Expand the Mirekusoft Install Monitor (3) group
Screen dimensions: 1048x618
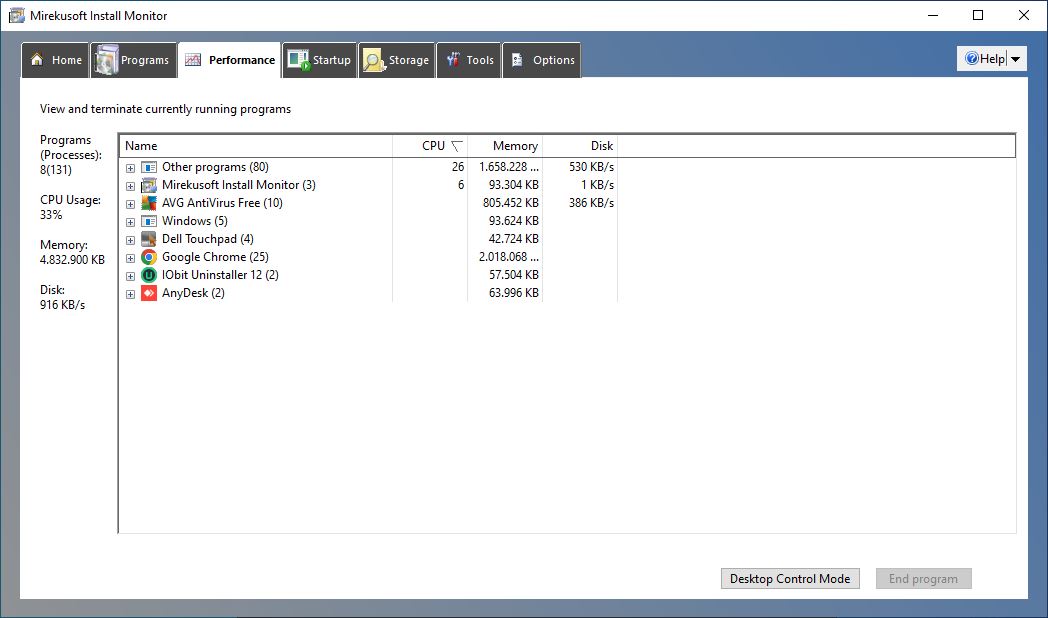tap(130, 186)
